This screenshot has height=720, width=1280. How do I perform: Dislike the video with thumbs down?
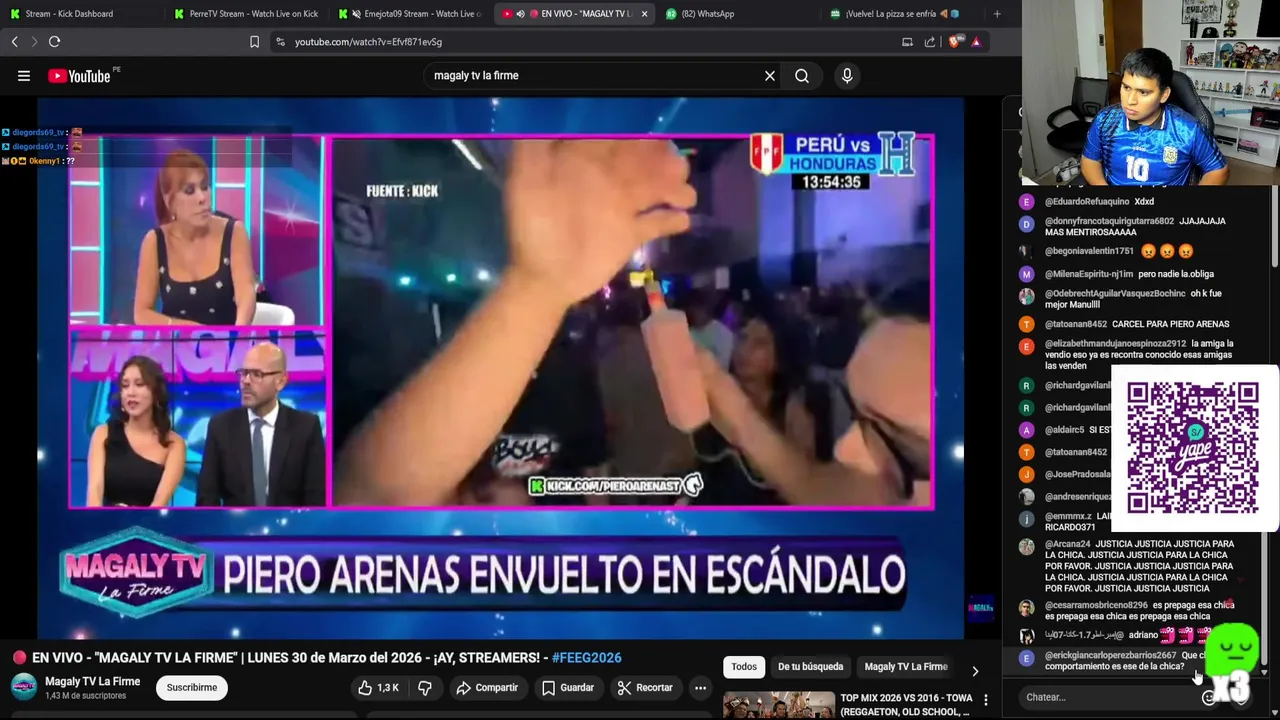coord(425,688)
